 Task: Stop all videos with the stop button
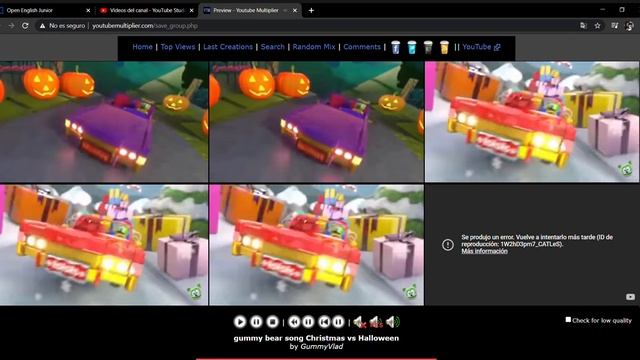pyautogui.click(x=272, y=322)
